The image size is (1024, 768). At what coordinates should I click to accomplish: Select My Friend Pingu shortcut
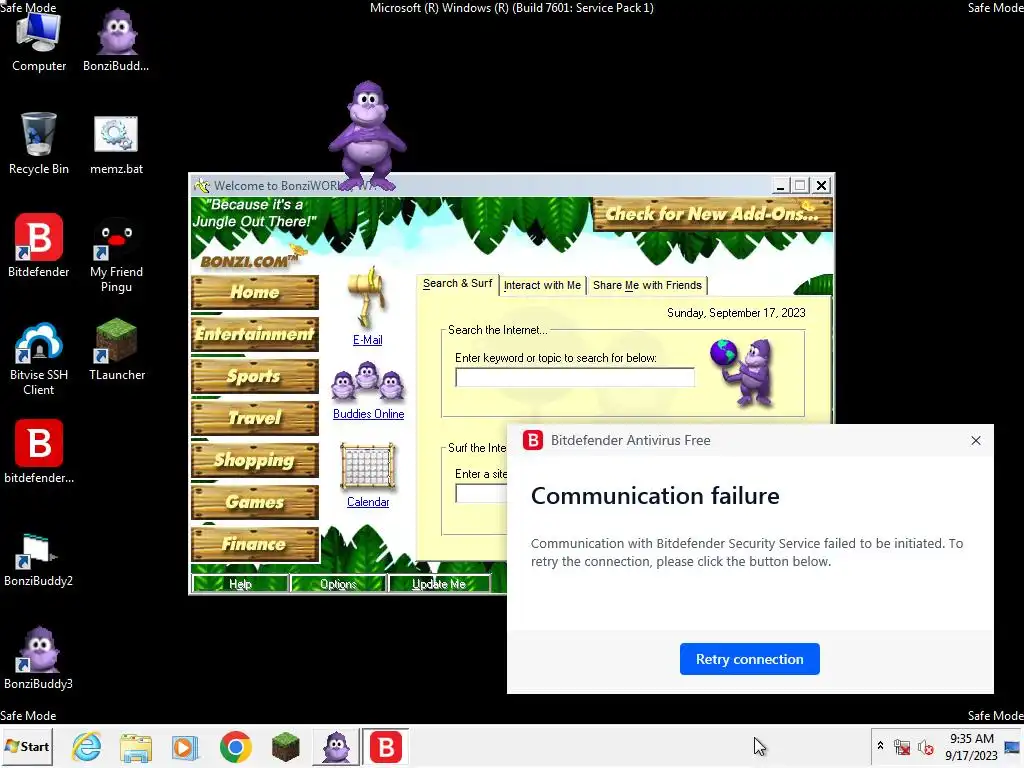[116, 255]
